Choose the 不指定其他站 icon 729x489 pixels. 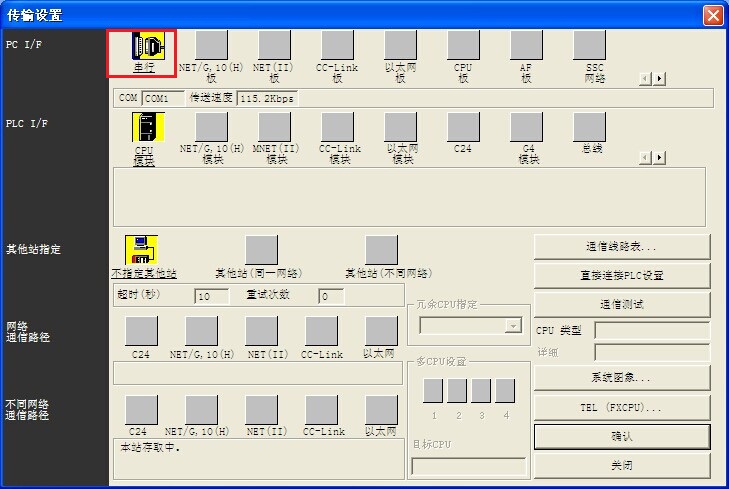pos(141,250)
